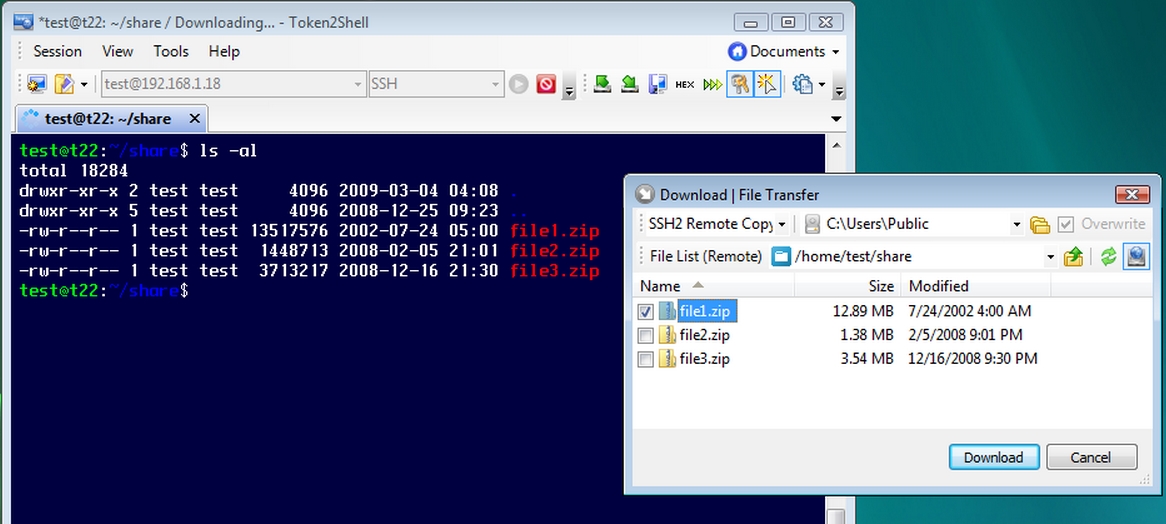Open the View menu
Image resolution: width=1166 pixels, height=524 pixels.
(117, 51)
